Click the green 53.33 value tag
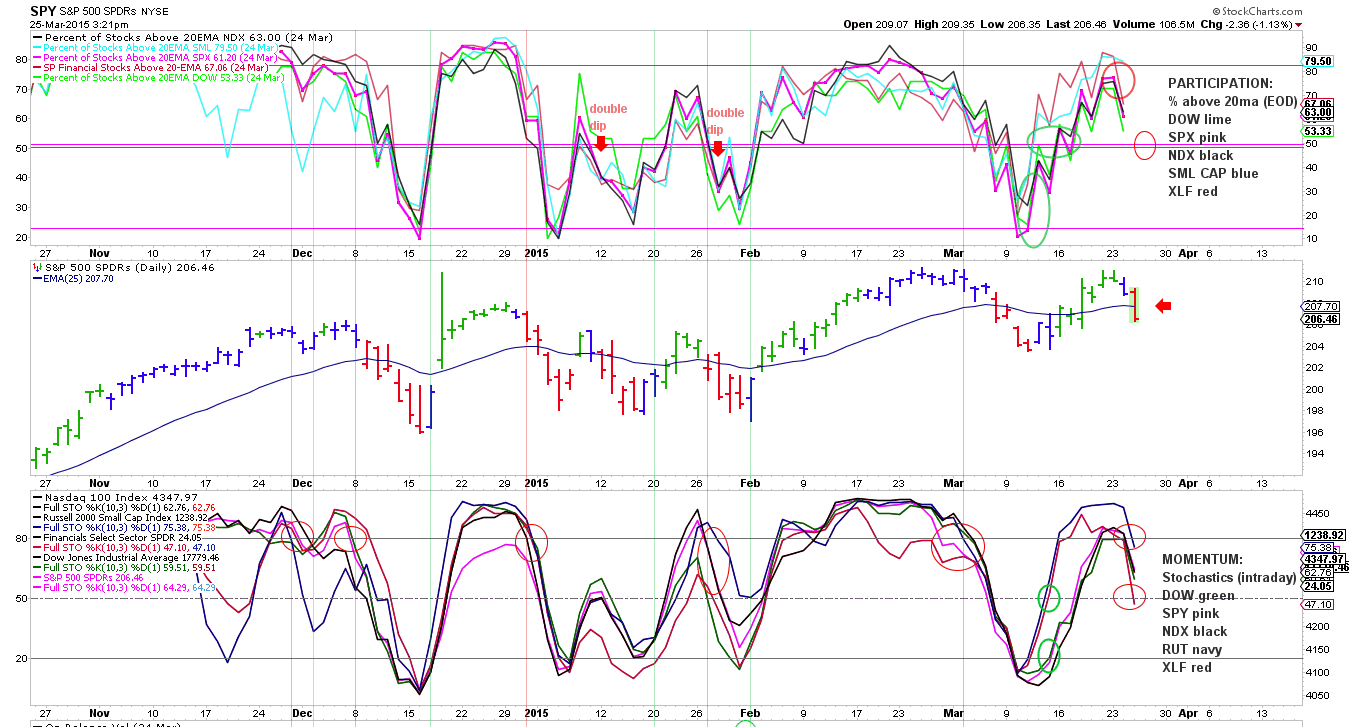 tap(1319, 131)
